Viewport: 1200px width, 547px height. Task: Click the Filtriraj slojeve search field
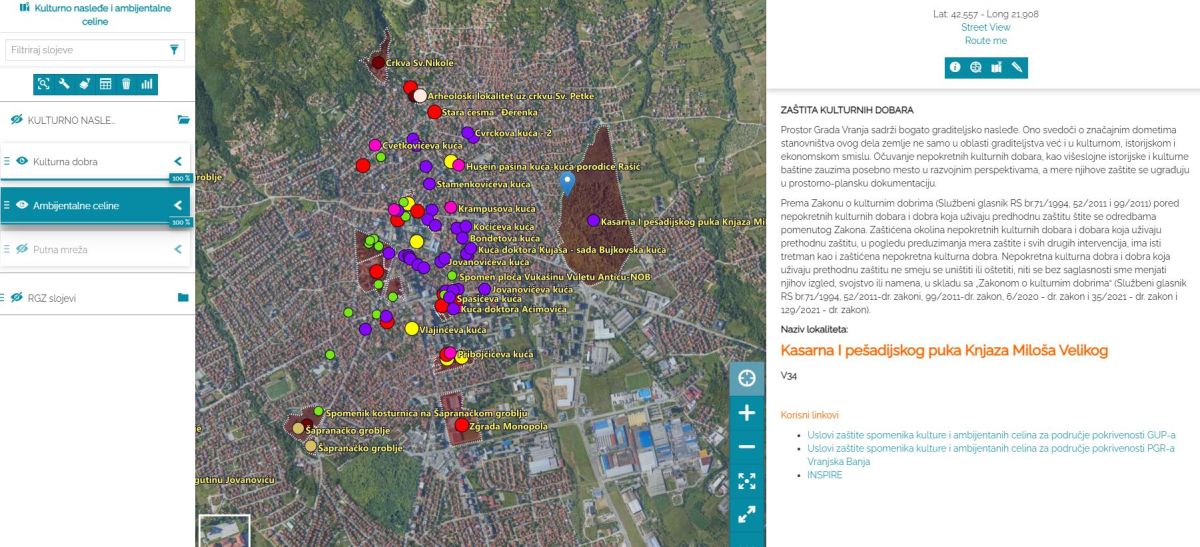(85, 50)
